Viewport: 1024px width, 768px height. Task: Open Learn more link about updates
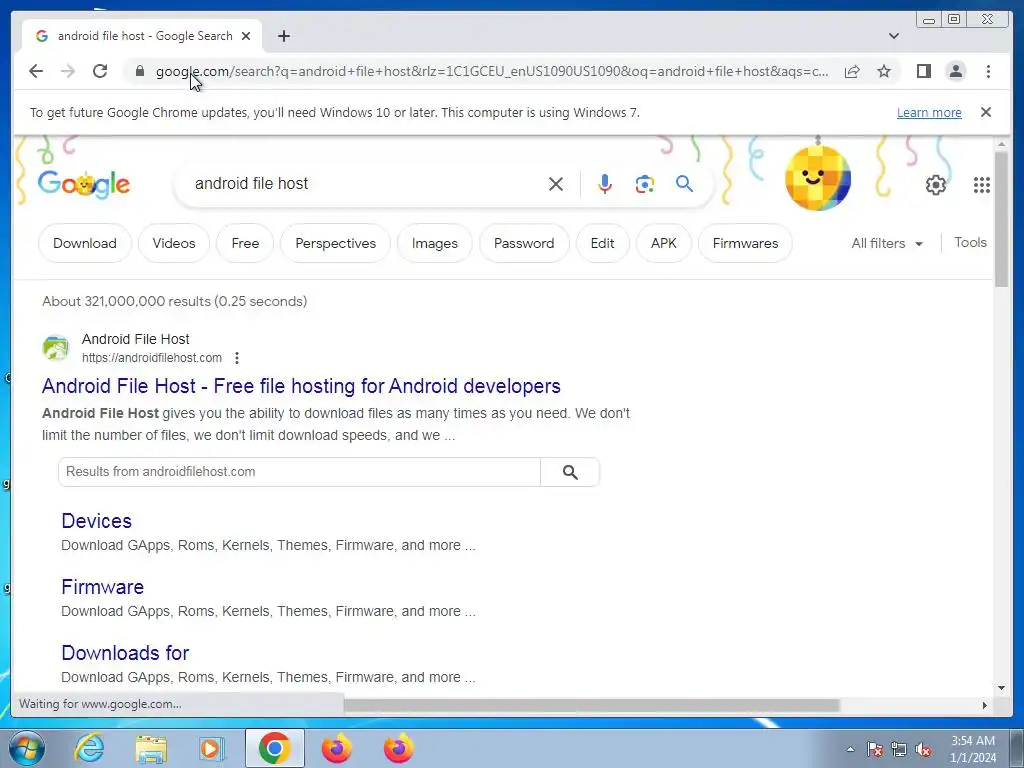[929, 112]
